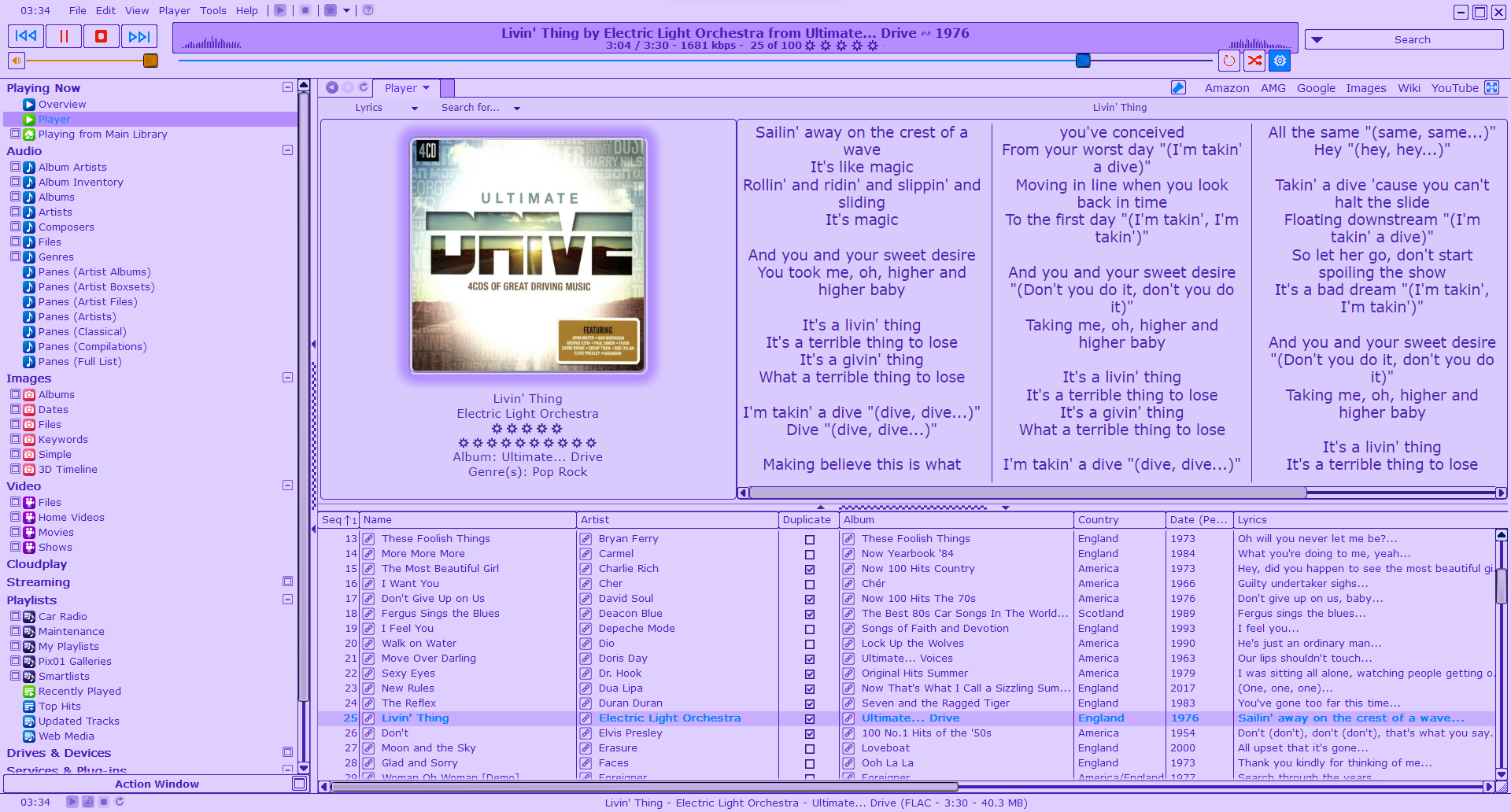1511x812 pixels.
Task: Toggle shuffle mode icon
Action: coord(1254,61)
